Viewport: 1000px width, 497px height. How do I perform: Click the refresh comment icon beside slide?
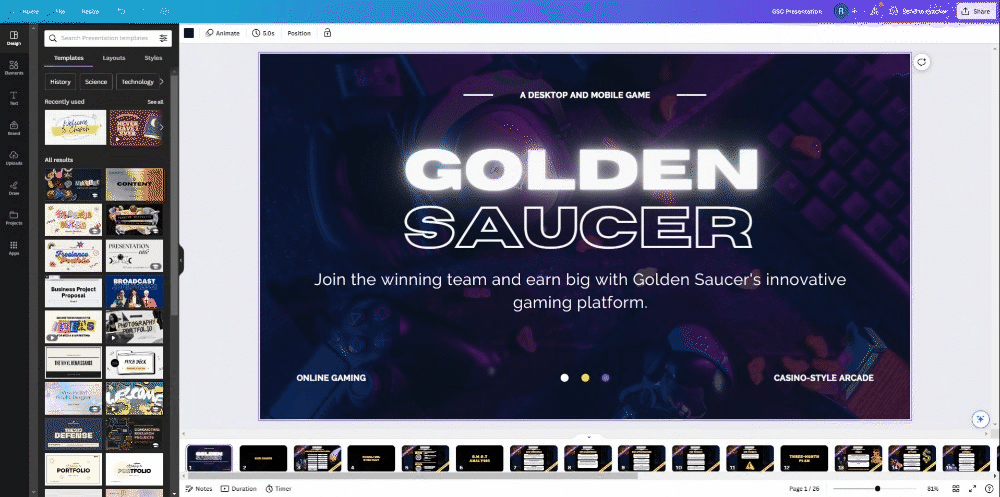pos(922,62)
